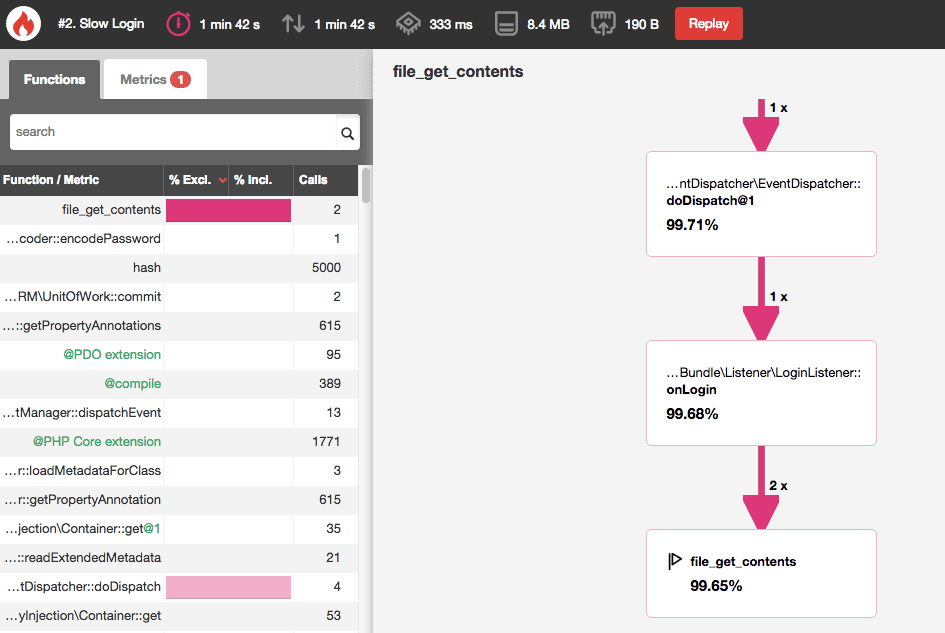This screenshot has width=945, height=633.
Task: Click the CPU time chip icon
Action: click(408, 24)
